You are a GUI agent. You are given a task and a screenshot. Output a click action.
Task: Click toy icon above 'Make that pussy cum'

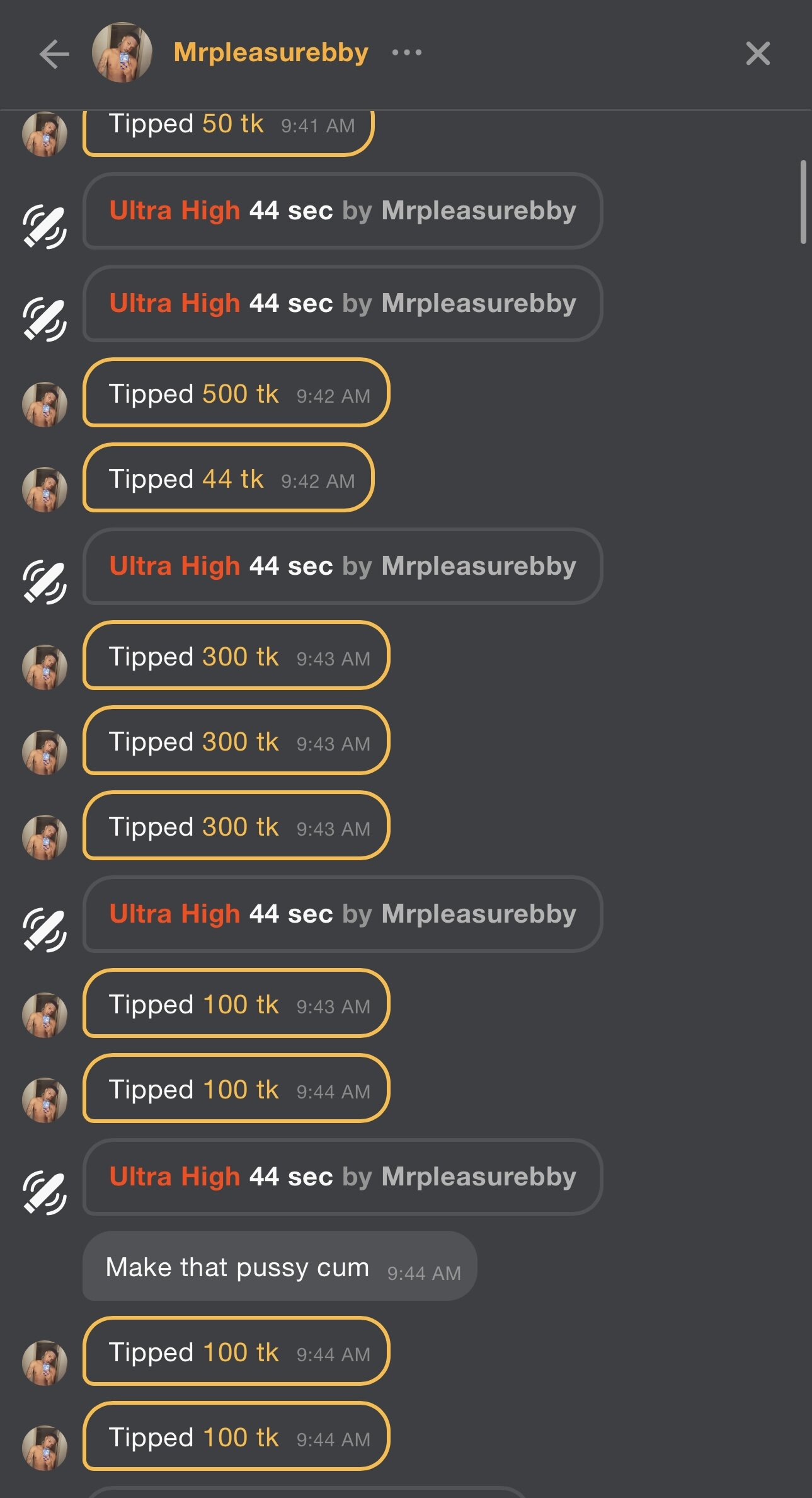(45, 1192)
